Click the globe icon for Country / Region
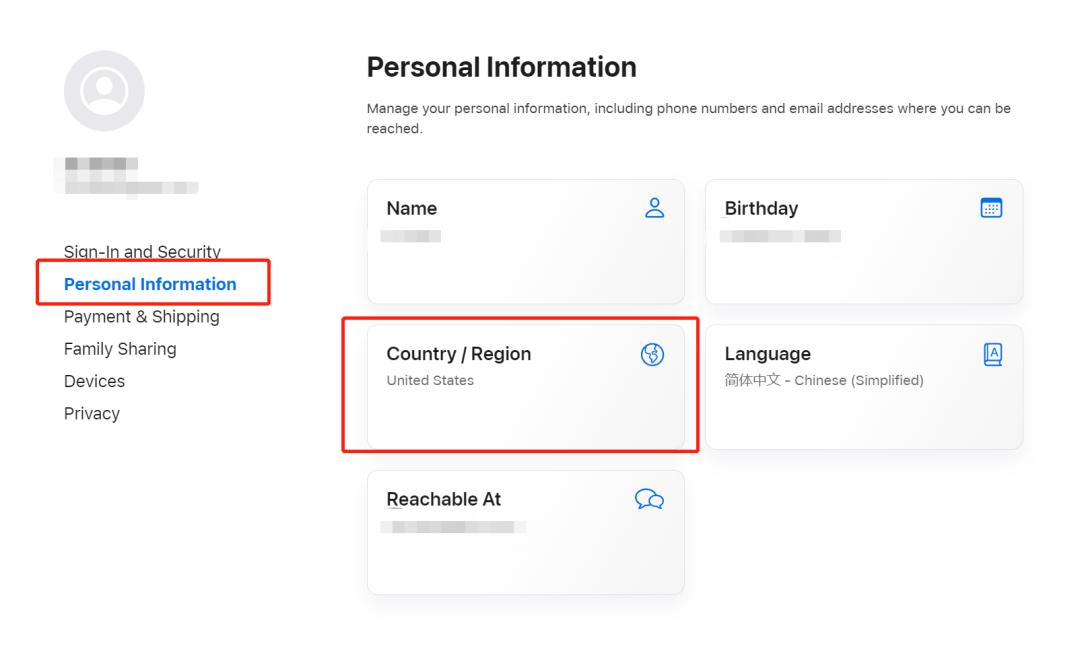 [653, 354]
